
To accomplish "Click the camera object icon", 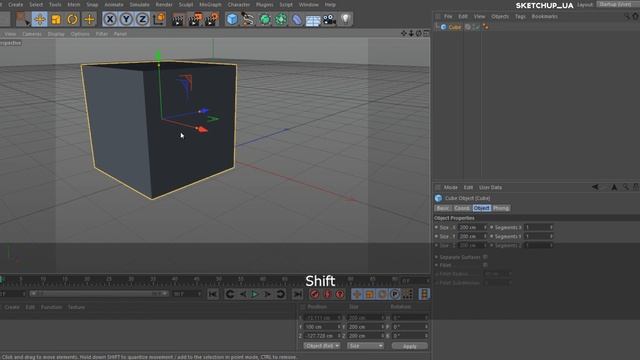I will [329, 19].
